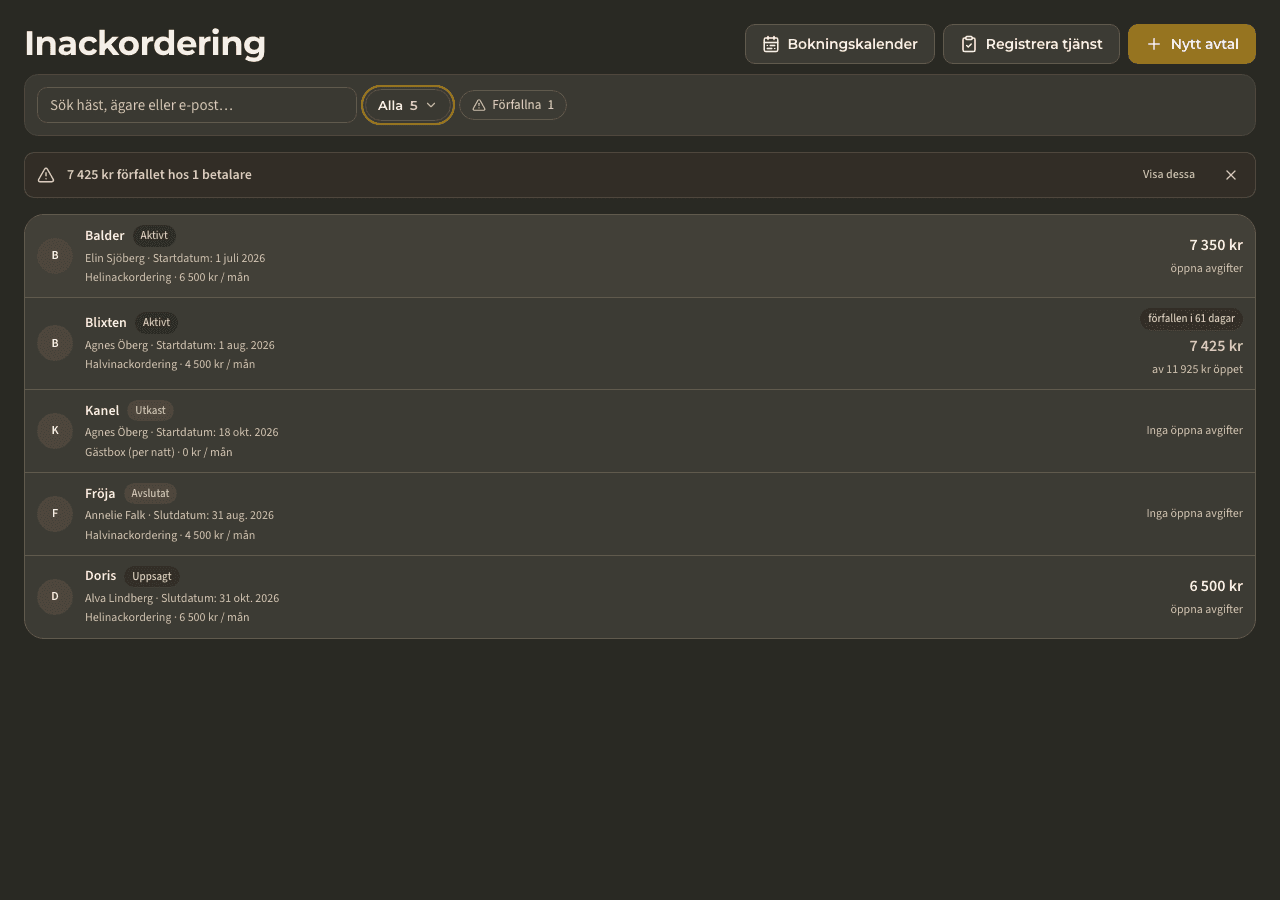Open the Kanel agreement row
The width and height of the screenshot is (1280, 900).
[x=640, y=431]
